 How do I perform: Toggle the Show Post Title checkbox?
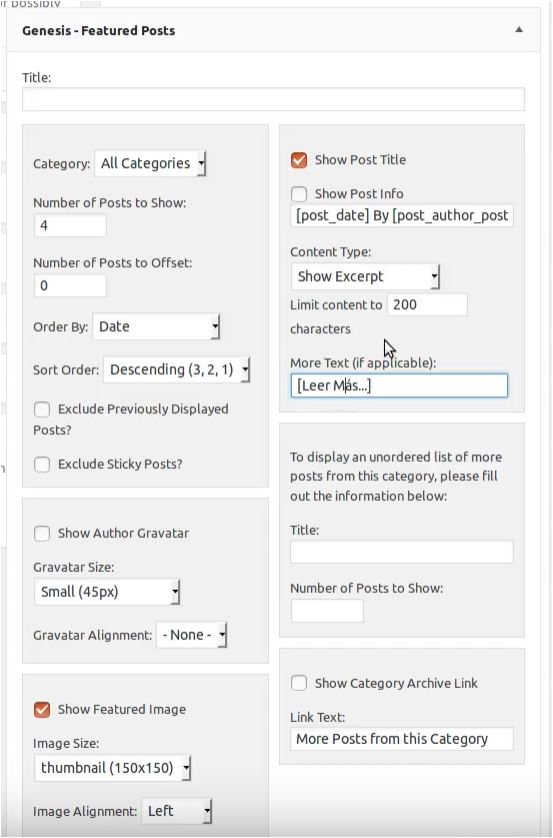click(x=299, y=160)
